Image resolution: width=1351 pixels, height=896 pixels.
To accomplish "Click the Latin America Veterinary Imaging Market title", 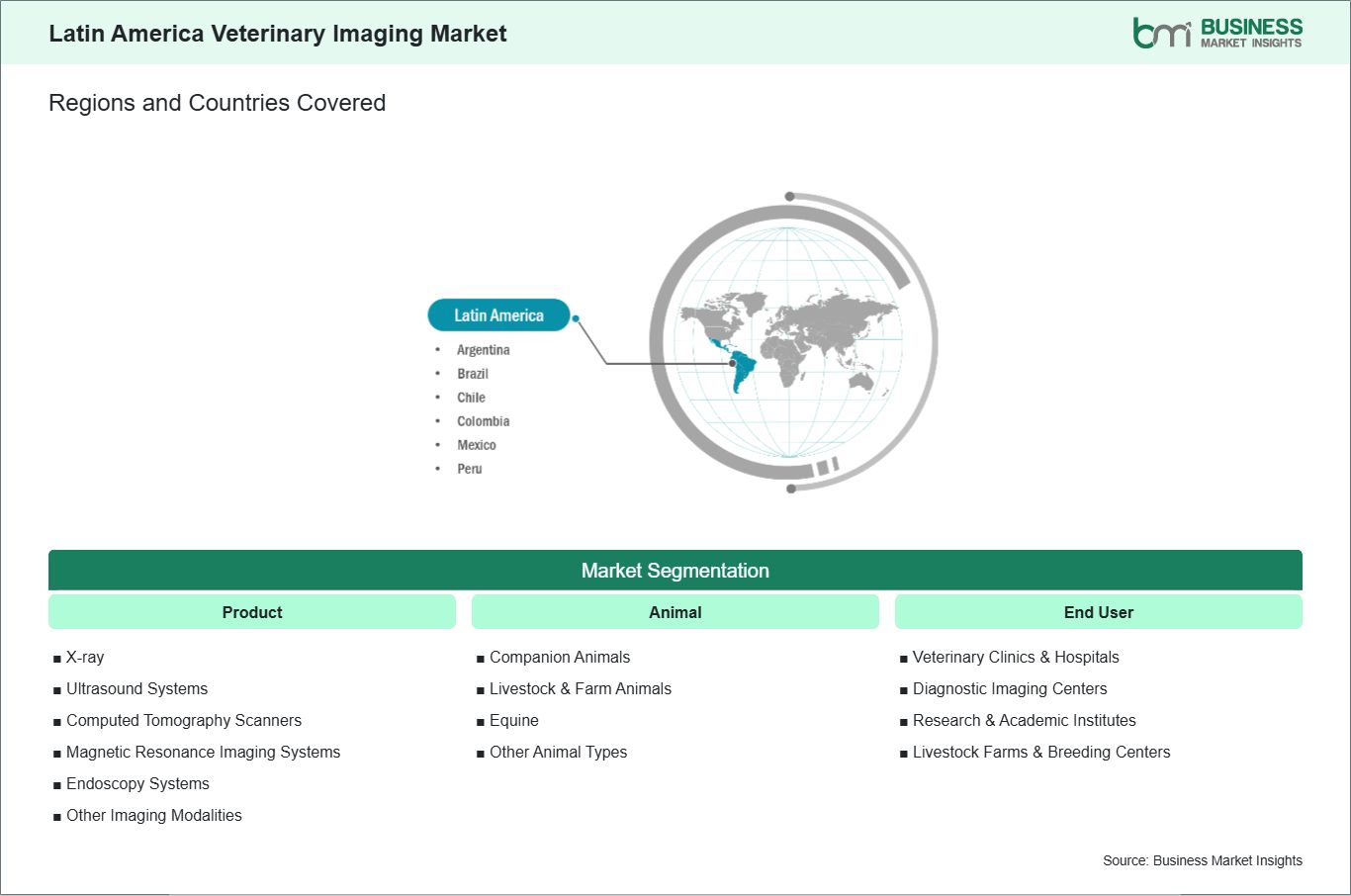I will 278,34.
